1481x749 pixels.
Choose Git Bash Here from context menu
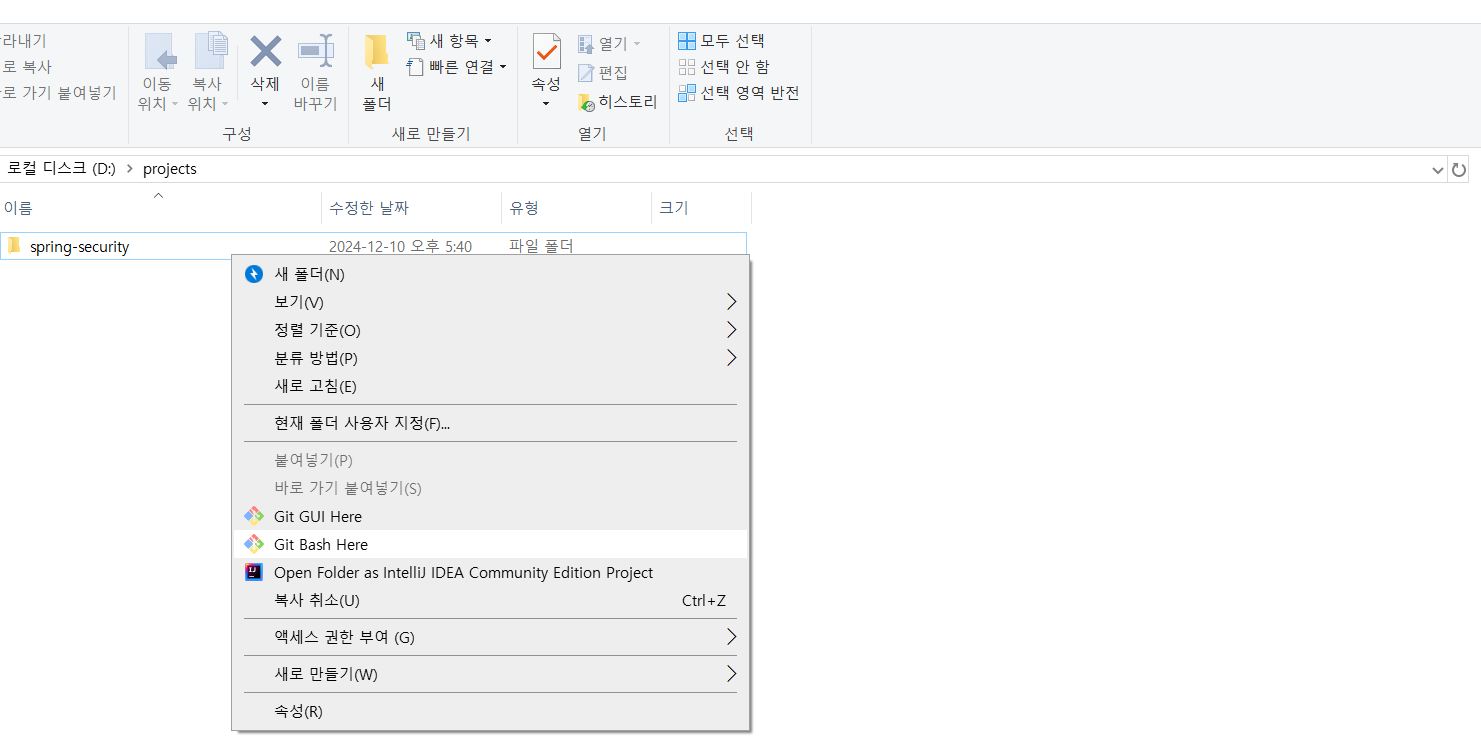point(490,544)
